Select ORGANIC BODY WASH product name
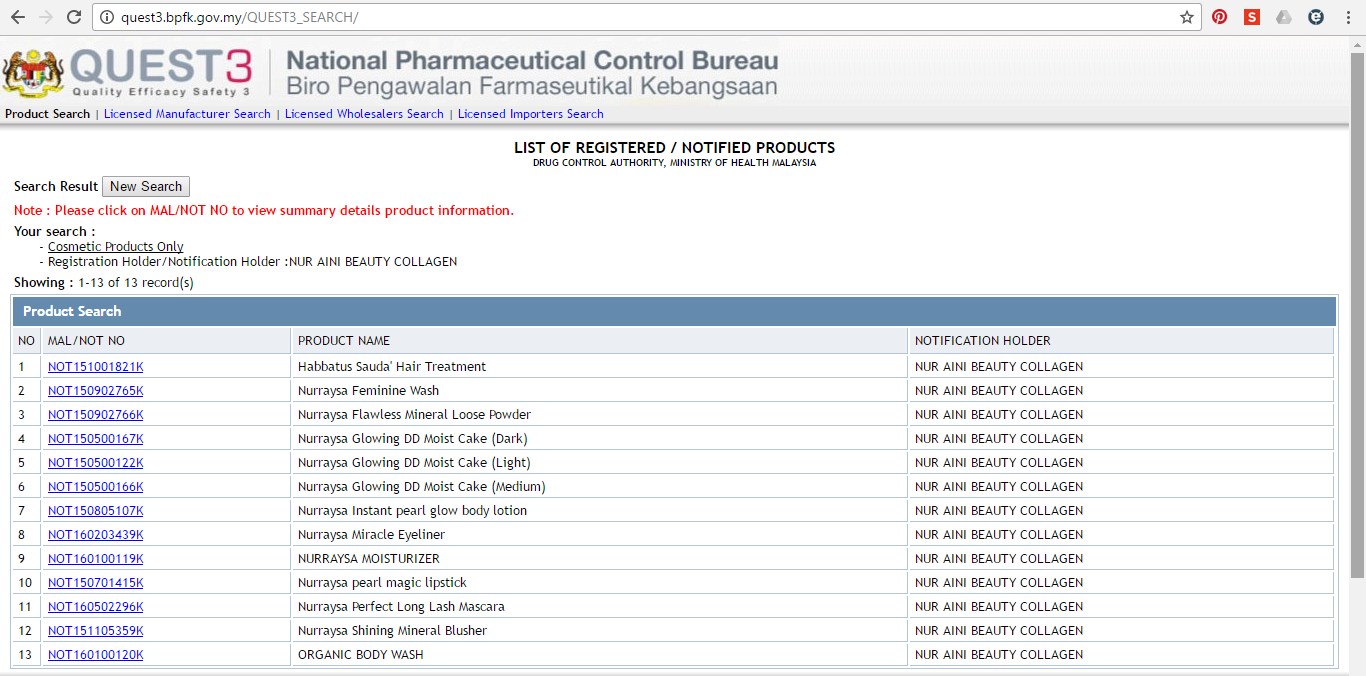This screenshot has width=1366, height=676. click(x=361, y=655)
